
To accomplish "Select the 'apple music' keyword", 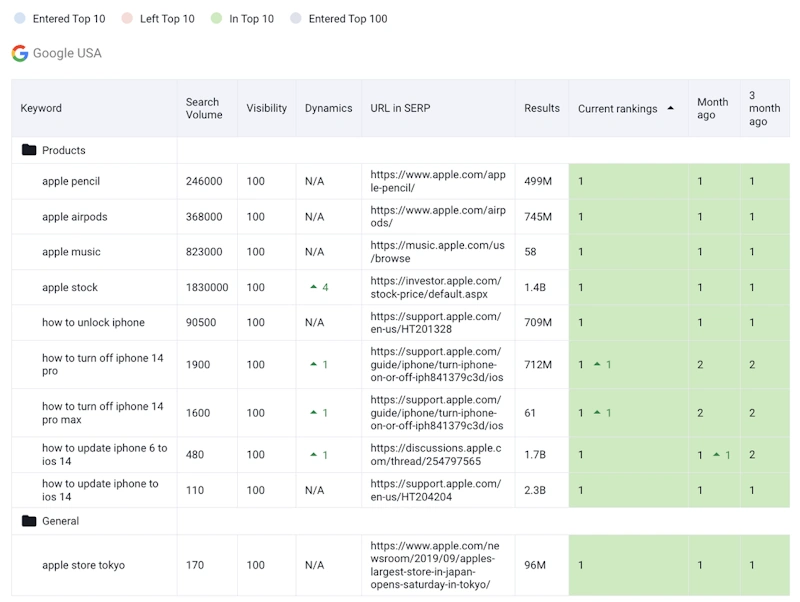I will click(x=71, y=252).
